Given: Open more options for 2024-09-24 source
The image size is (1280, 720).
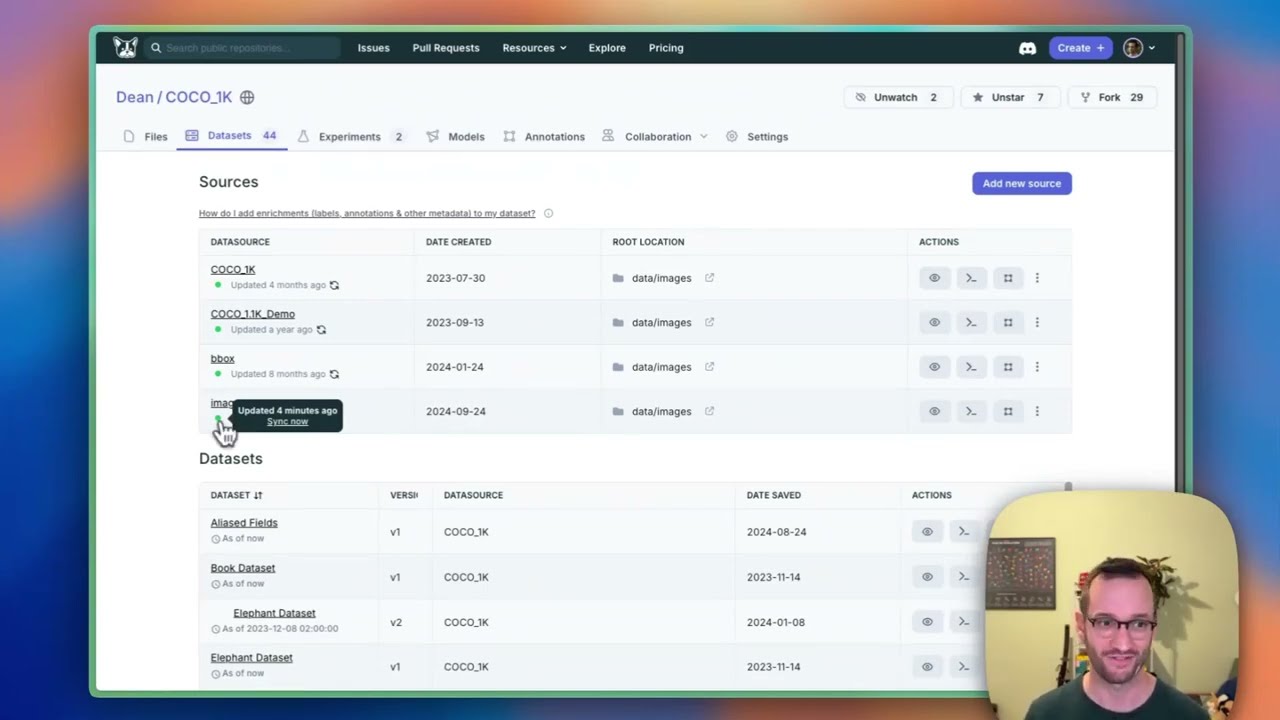Looking at the screenshot, I should pyautogui.click(x=1037, y=411).
